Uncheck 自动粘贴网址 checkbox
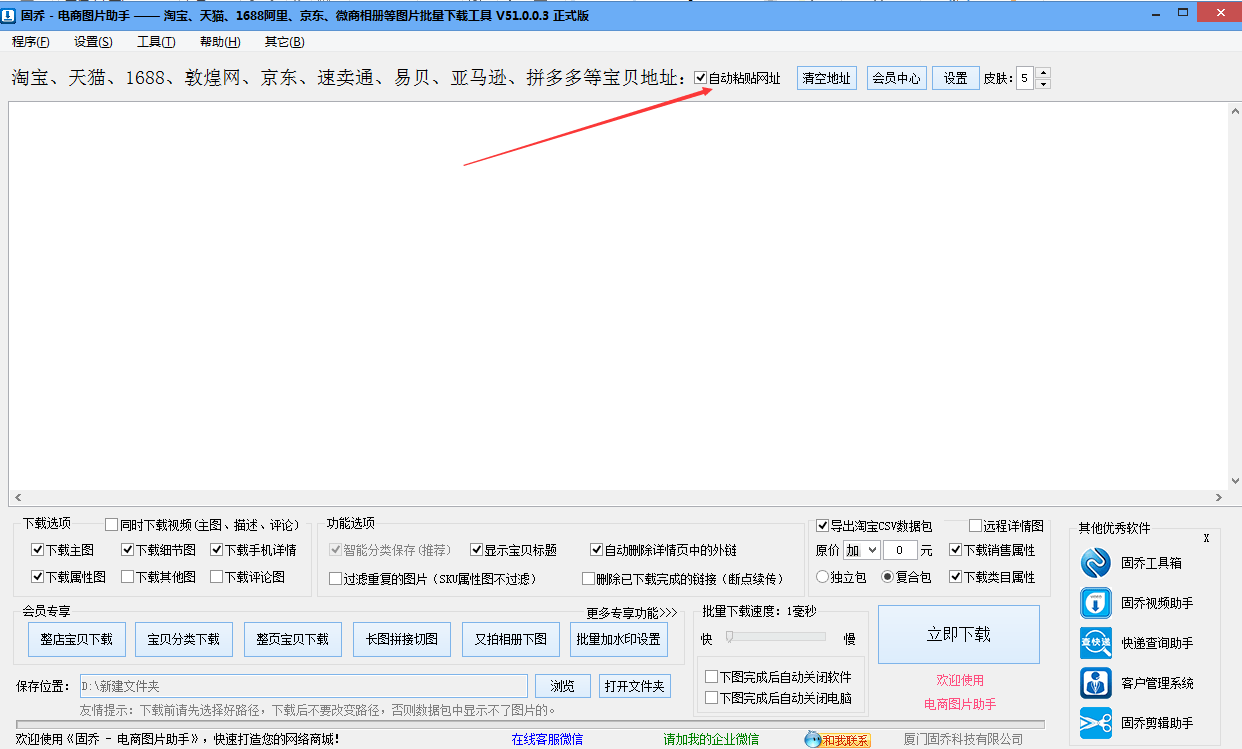 pos(701,77)
